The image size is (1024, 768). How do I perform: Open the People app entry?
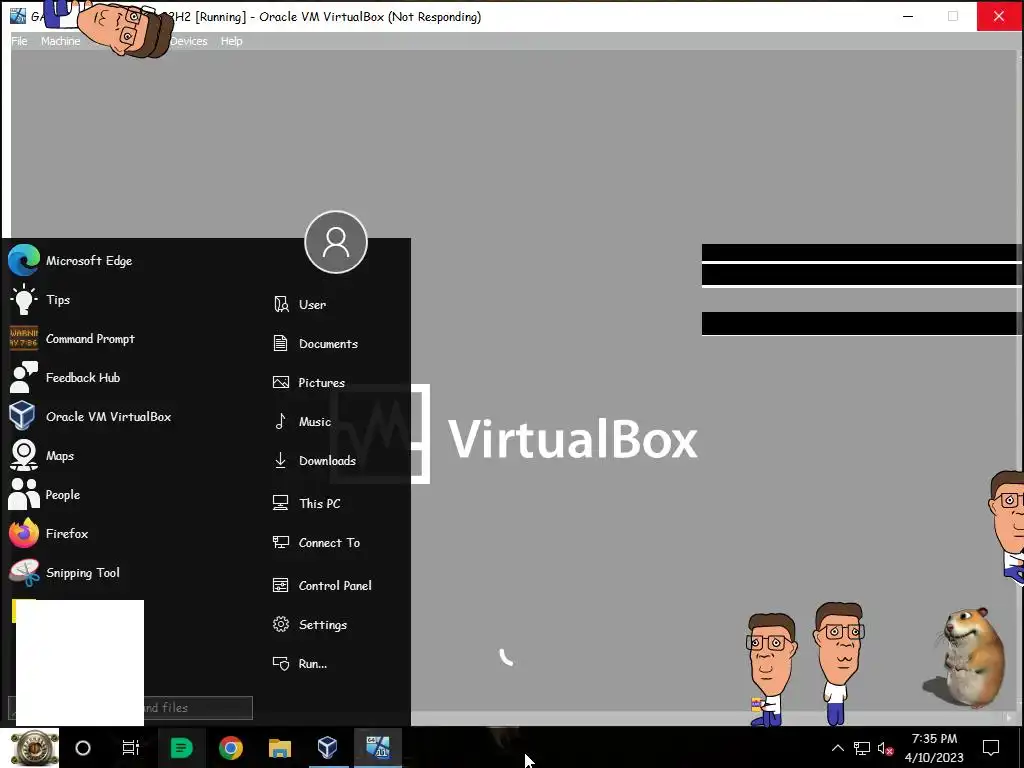pos(44,494)
